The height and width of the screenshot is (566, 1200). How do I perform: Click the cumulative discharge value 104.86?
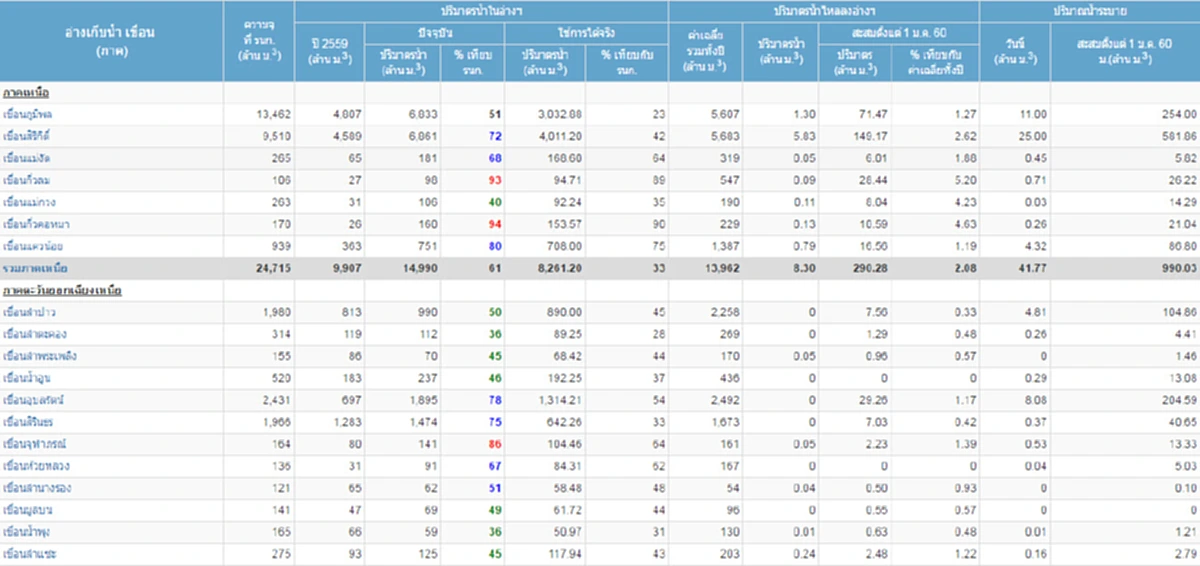(x=1178, y=313)
